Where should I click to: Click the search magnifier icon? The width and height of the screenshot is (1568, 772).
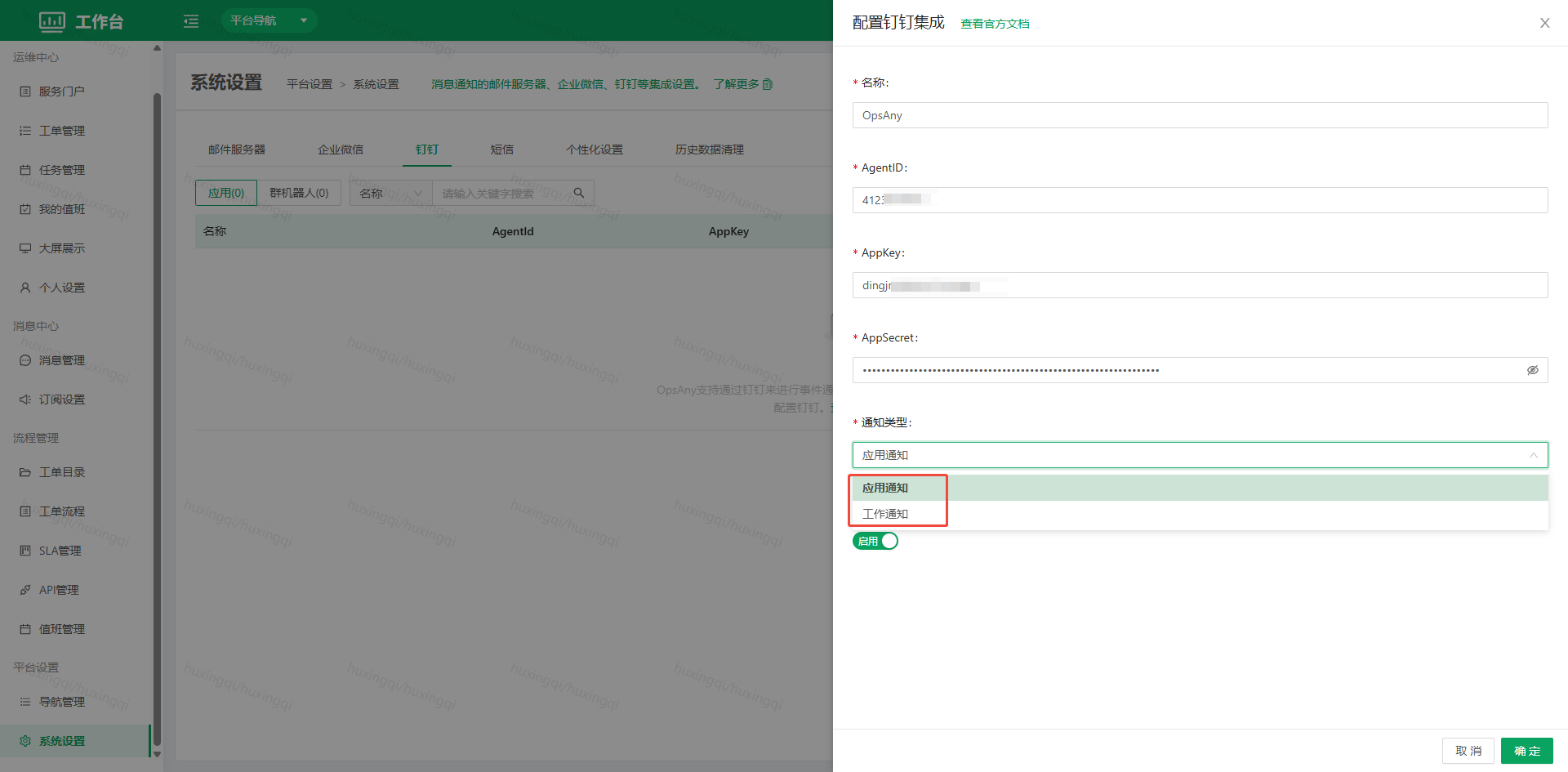tap(579, 193)
